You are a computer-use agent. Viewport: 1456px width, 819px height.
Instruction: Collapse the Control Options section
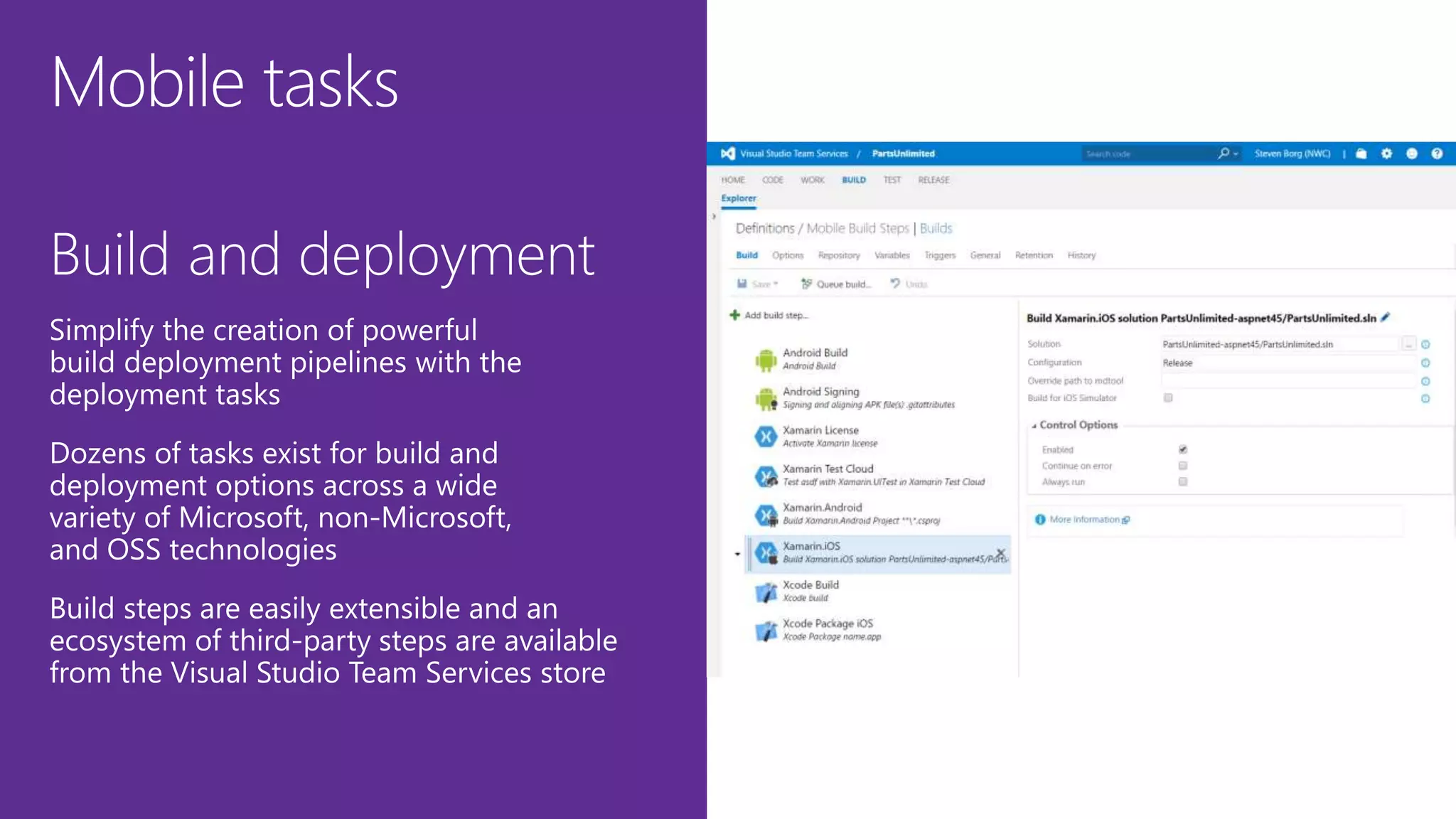[x=1034, y=425]
